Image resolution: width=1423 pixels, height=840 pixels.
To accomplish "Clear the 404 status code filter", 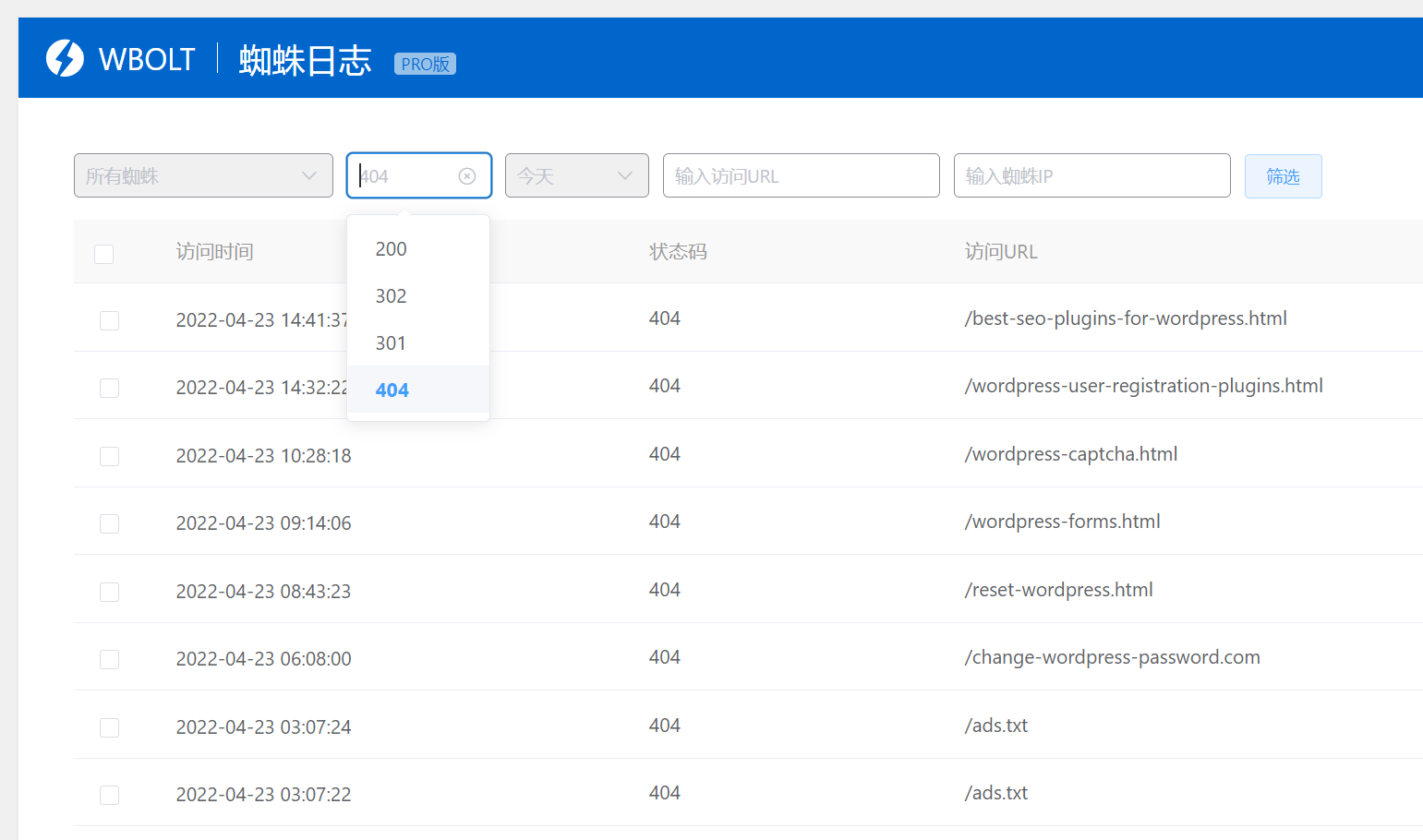I will (x=467, y=176).
